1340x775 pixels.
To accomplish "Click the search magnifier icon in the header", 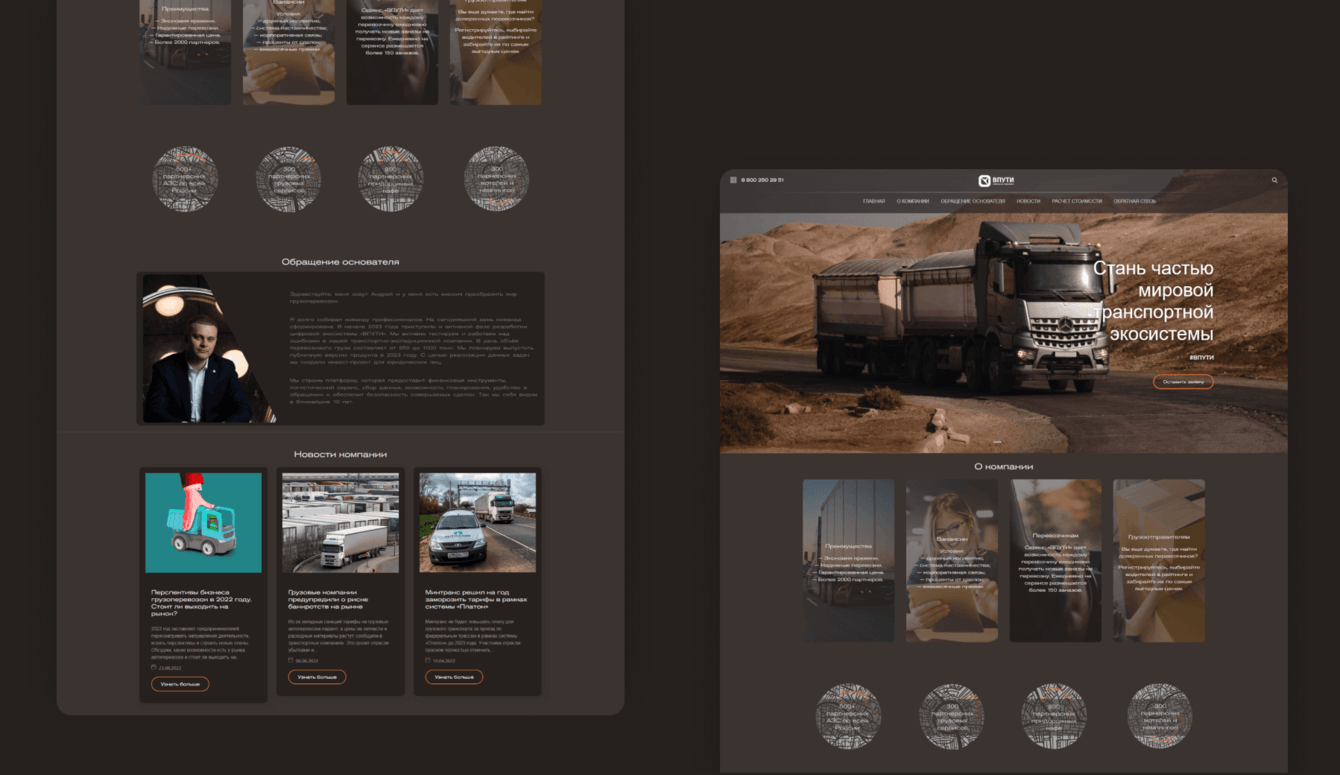I will [1275, 180].
